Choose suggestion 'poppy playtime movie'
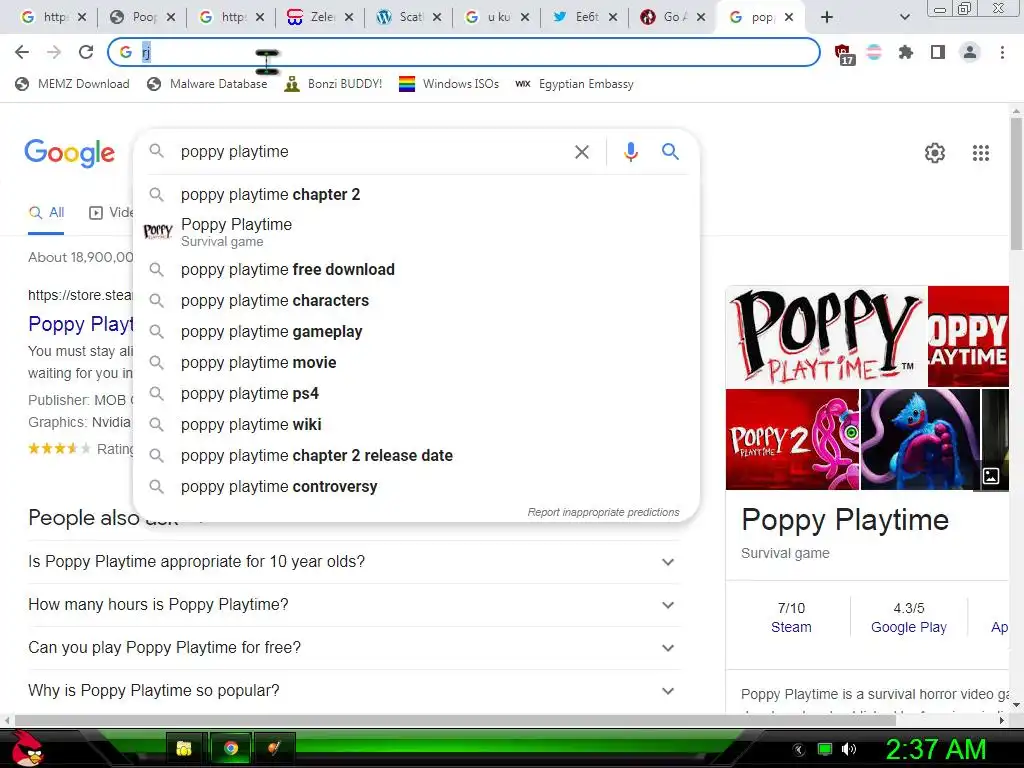 [416, 362]
